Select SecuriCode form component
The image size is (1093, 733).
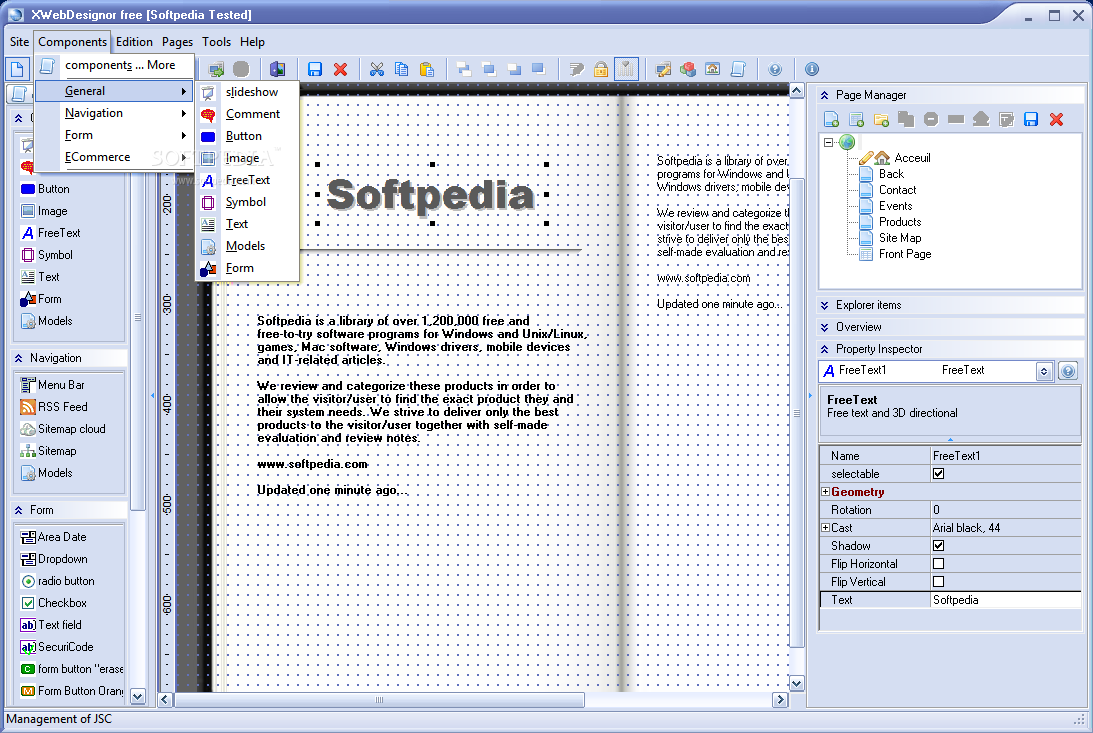[57, 647]
